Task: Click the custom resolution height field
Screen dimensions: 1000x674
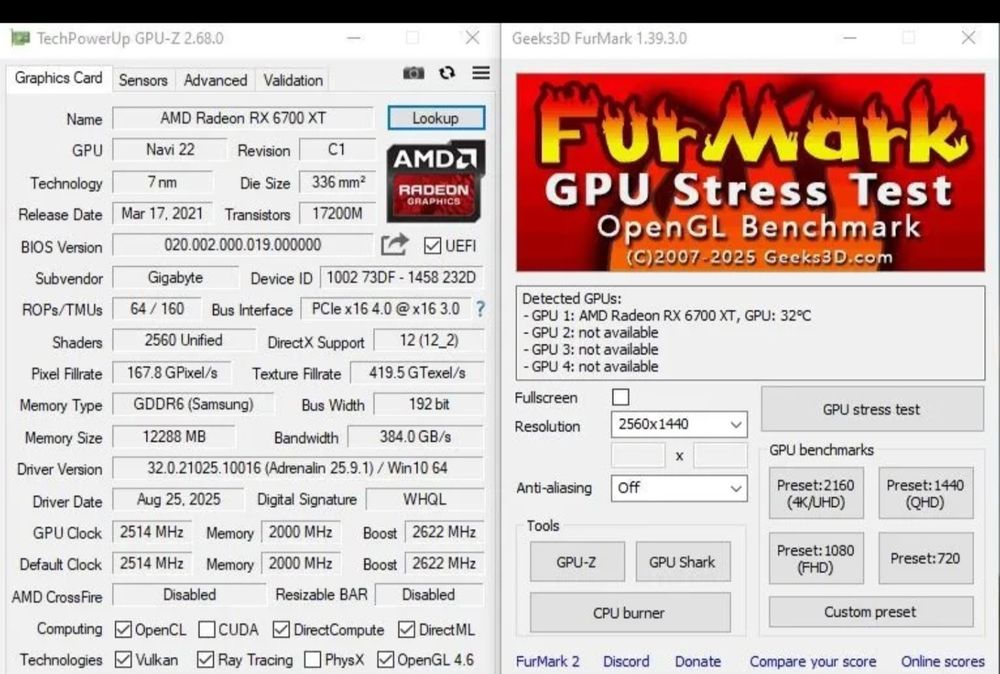Action: [720, 456]
